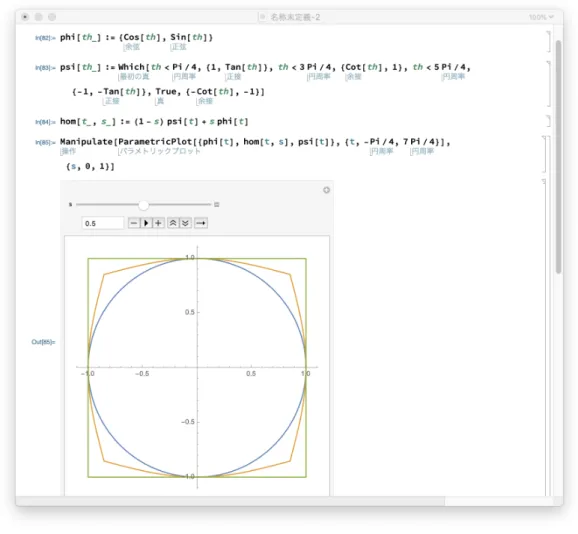The width and height of the screenshot is (578, 534).
Task: Click the Manipulate panel's circled plus options icon
Action: point(326,190)
